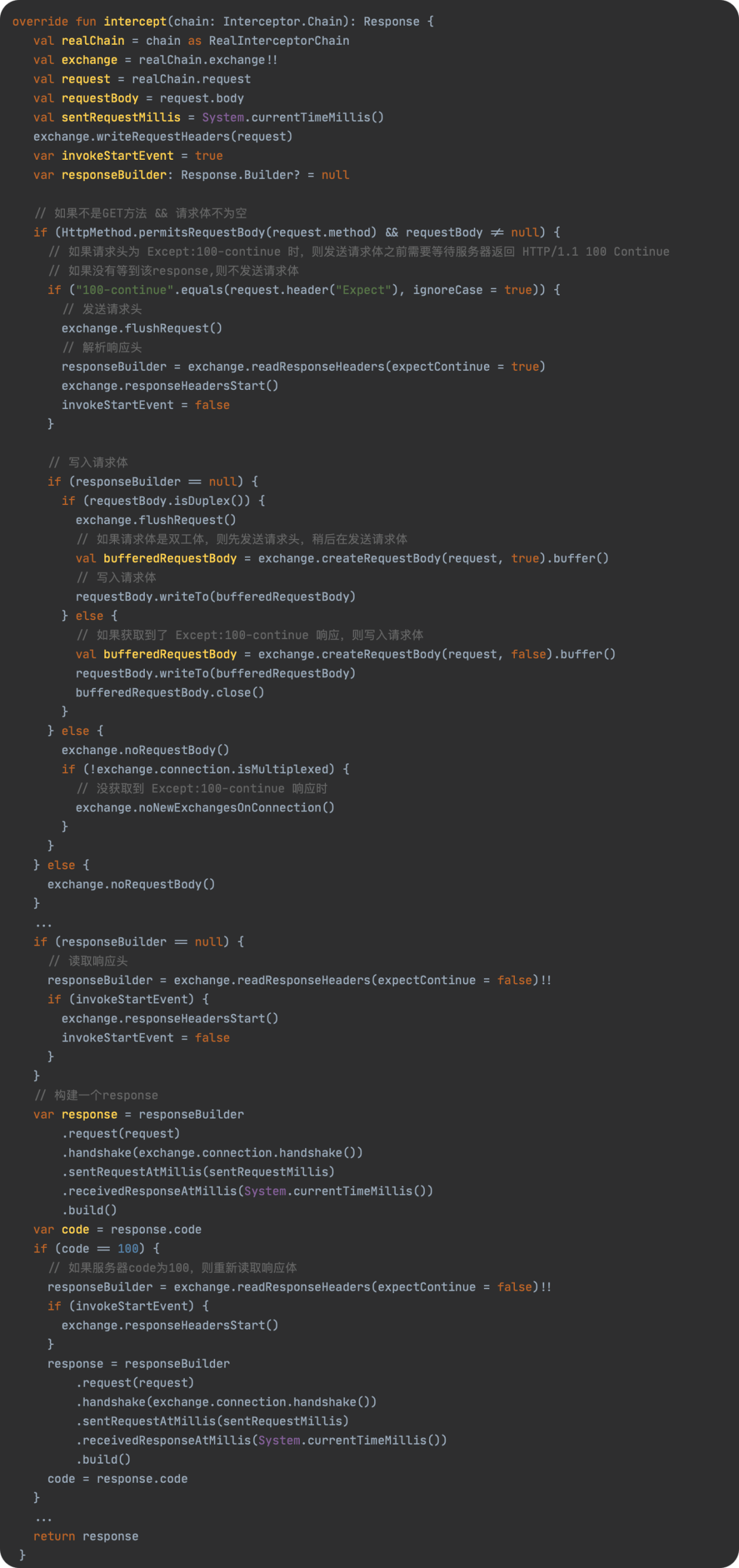The height and width of the screenshot is (1568, 739).
Task: Click "if (requestBody.isDuplex())" line
Action: tap(163, 501)
